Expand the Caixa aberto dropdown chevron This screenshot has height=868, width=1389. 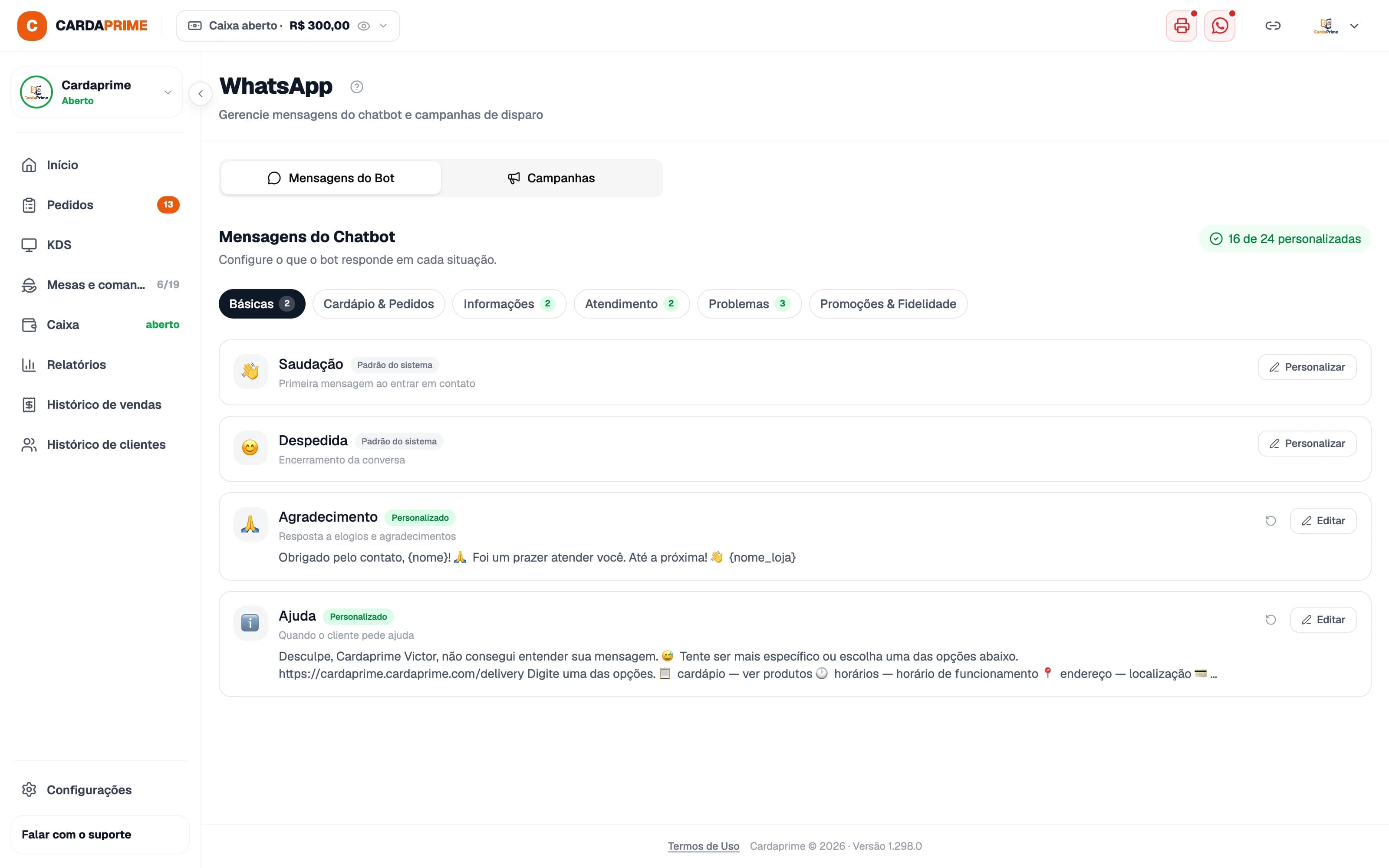pyautogui.click(x=383, y=26)
